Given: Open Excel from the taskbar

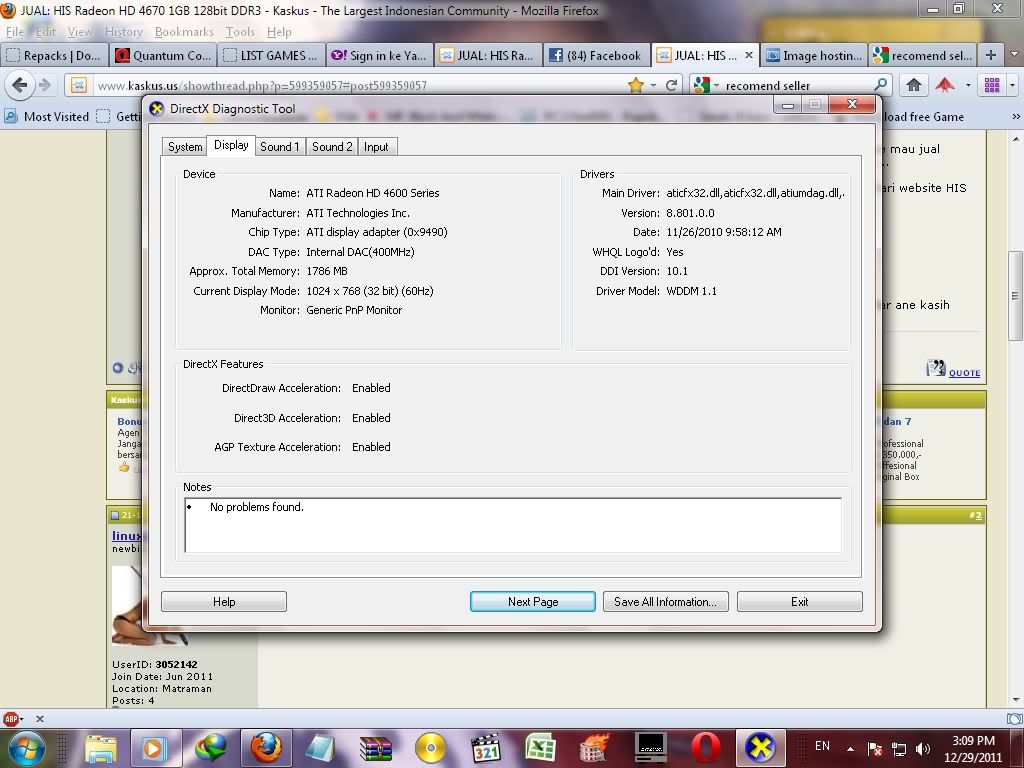Looking at the screenshot, I should click(x=541, y=748).
